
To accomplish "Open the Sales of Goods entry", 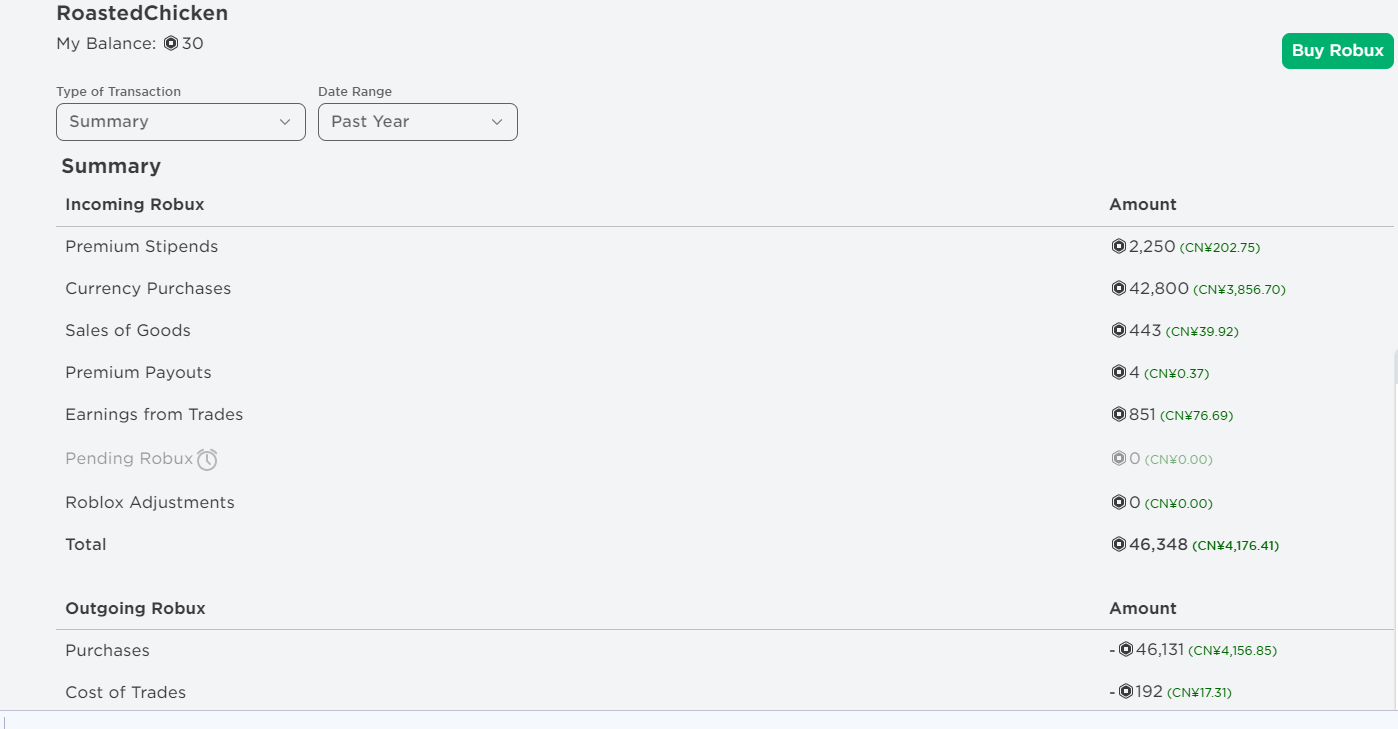I will click(x=725, y=331).
